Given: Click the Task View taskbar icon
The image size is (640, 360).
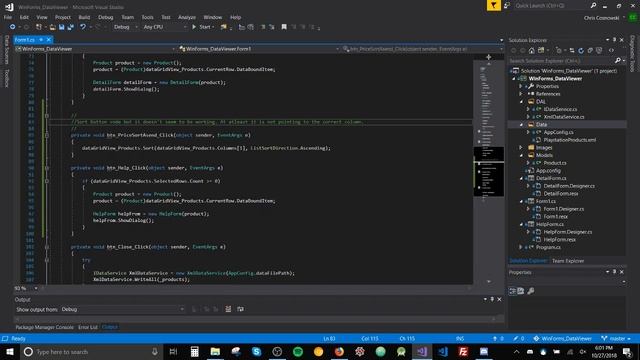Looking at the screenshot, I should click(x=173, y=351).
